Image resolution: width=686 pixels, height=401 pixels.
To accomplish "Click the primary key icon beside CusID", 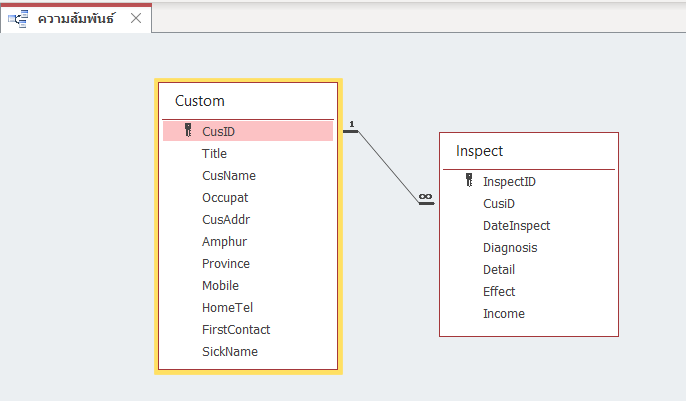I will tap(188, 131).
